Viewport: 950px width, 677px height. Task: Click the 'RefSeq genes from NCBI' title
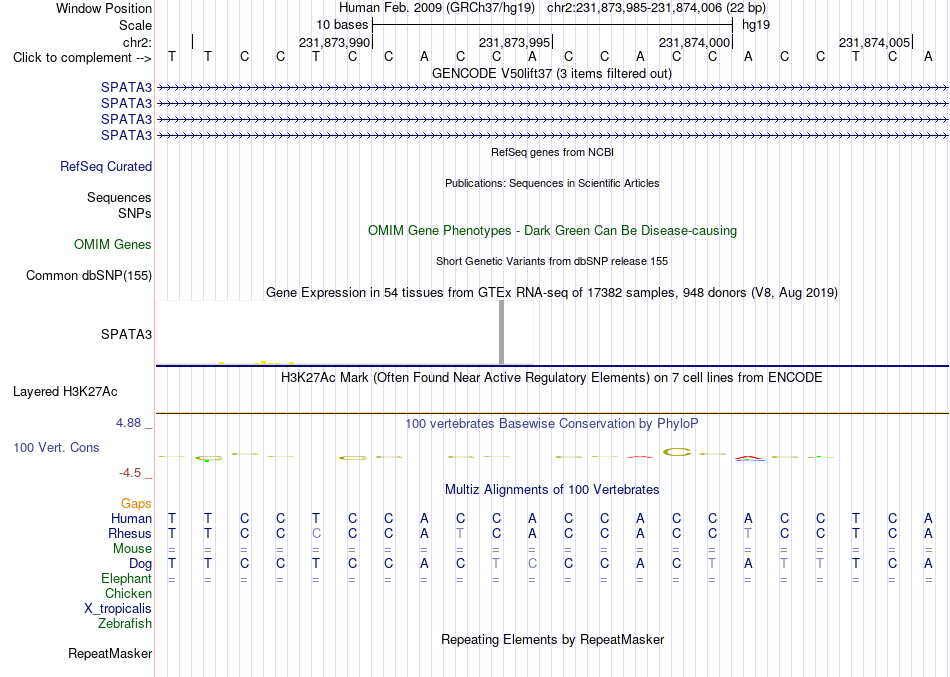coord(552,152)
